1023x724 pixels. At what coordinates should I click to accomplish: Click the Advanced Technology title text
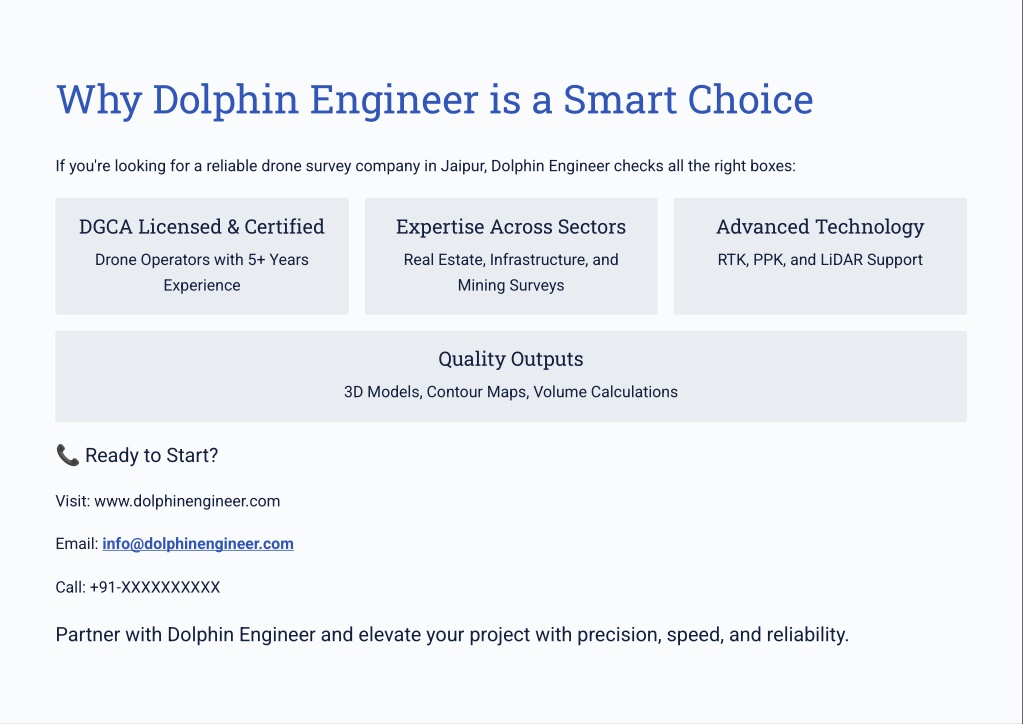pos(820,227)
